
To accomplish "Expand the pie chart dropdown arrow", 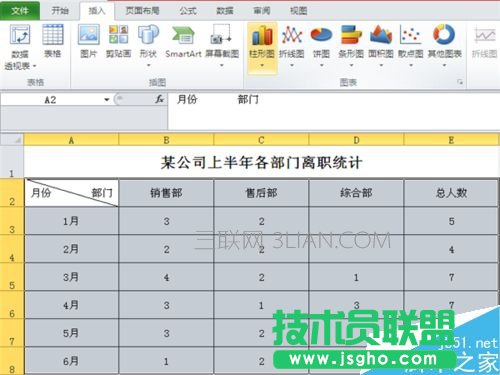I will coord(321,65).
